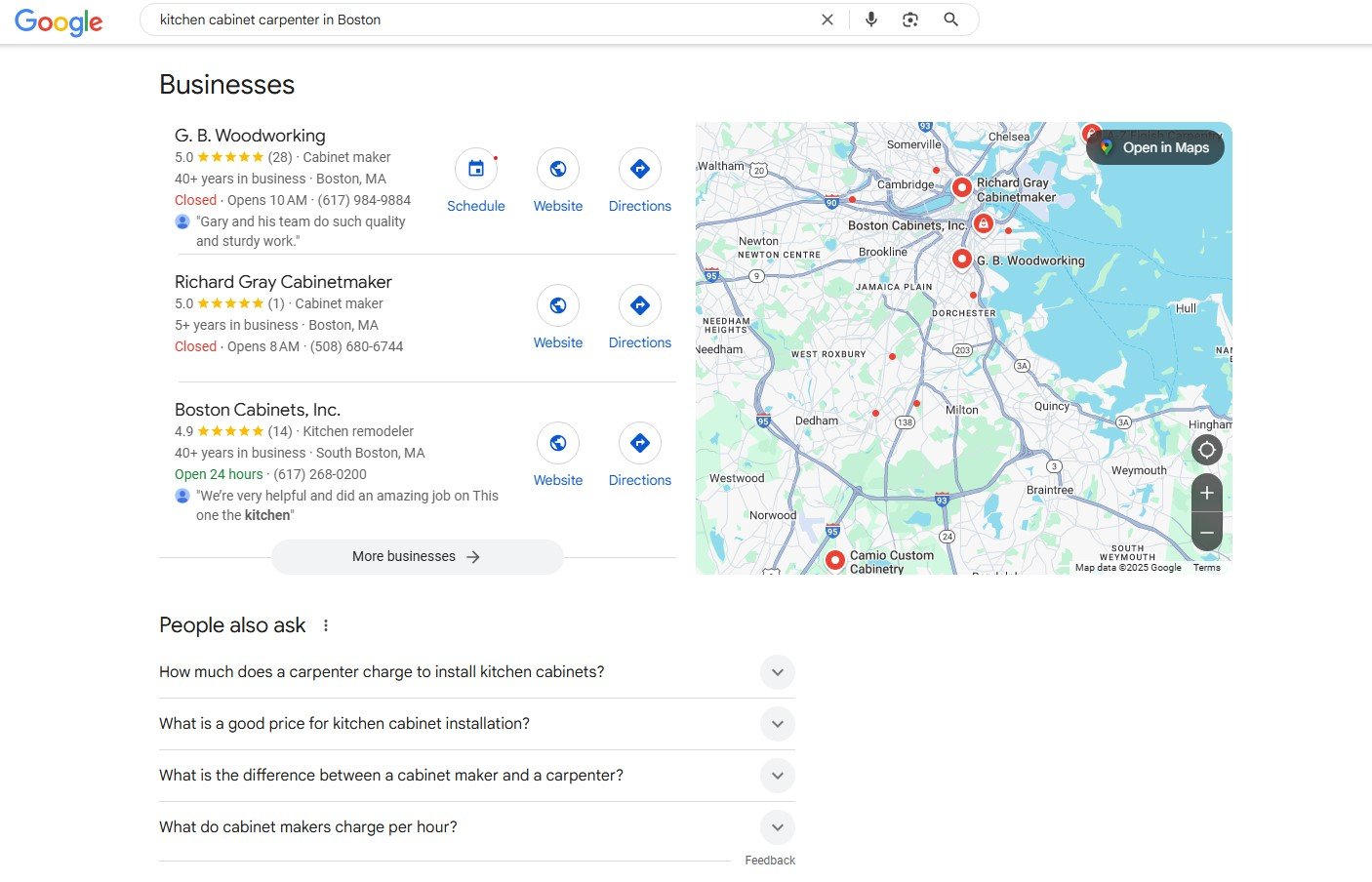Start voice search with the microphone icon
This screenshot has width=1372, height=882.
[x=871, y=20]
